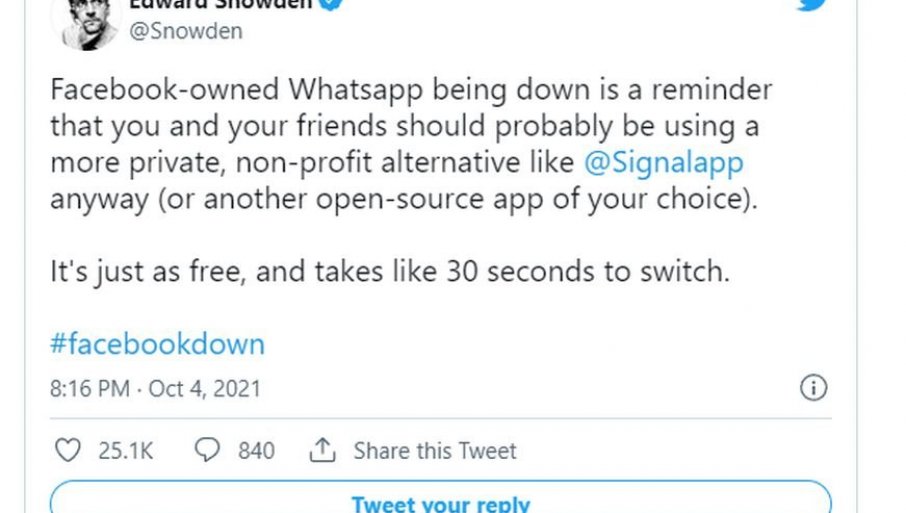
Task: Click the #facebookdown hashtag
Action: click(x=157, y=344)
